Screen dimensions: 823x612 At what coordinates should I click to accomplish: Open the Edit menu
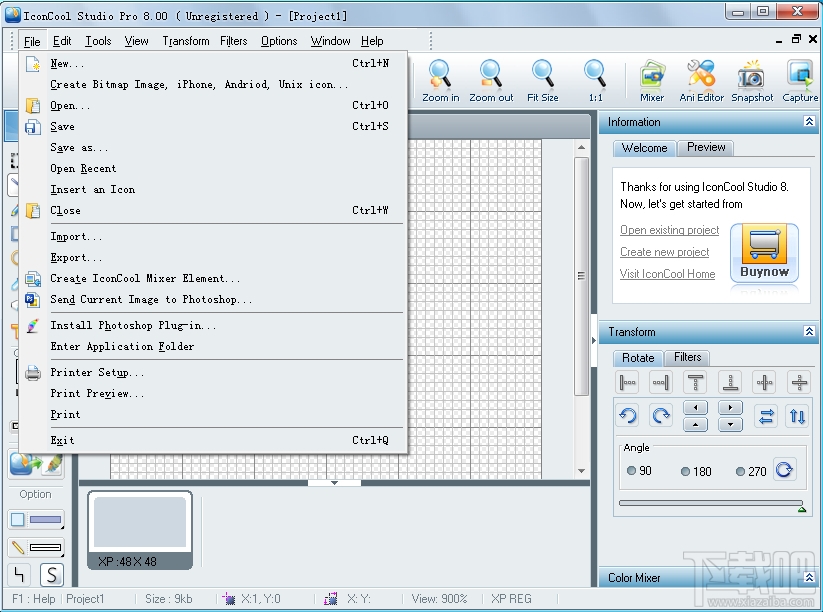[62, 41]
